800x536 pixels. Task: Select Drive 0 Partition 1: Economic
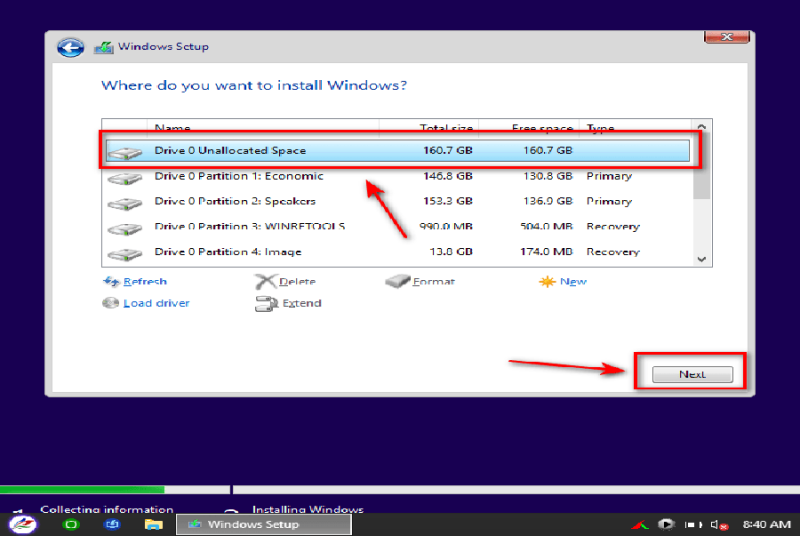[x=397, y=176]
